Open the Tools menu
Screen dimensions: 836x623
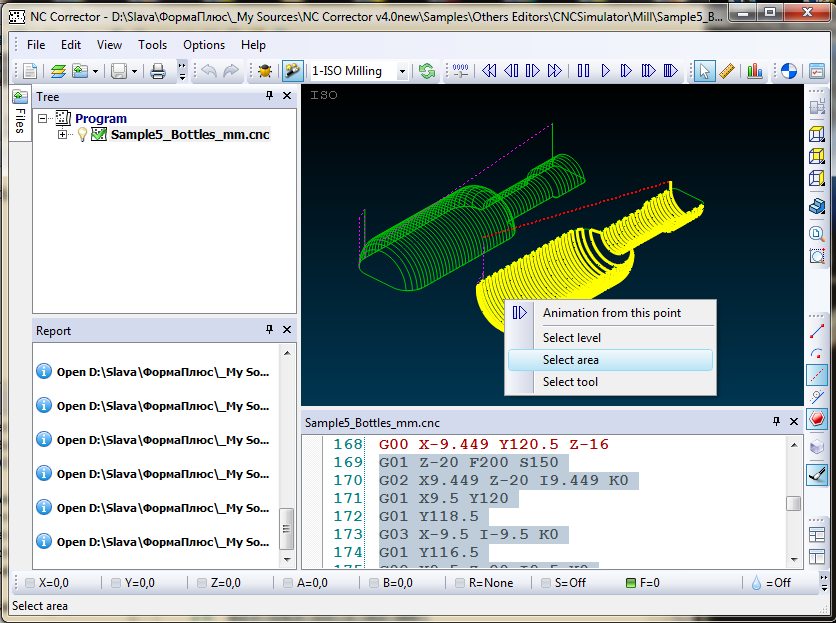(x=152, y=45)
